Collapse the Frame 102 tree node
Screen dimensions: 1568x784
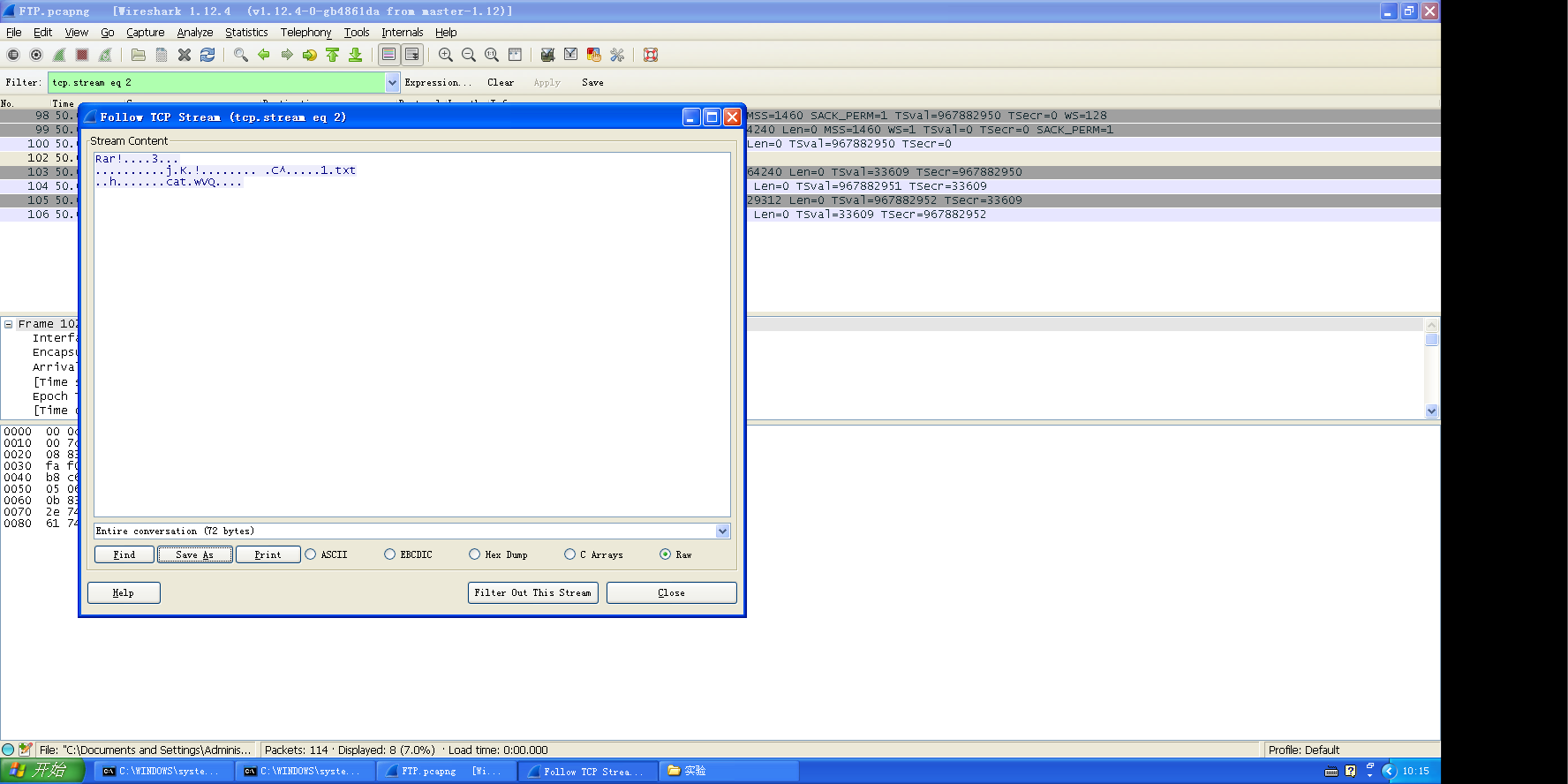[8, 324]
